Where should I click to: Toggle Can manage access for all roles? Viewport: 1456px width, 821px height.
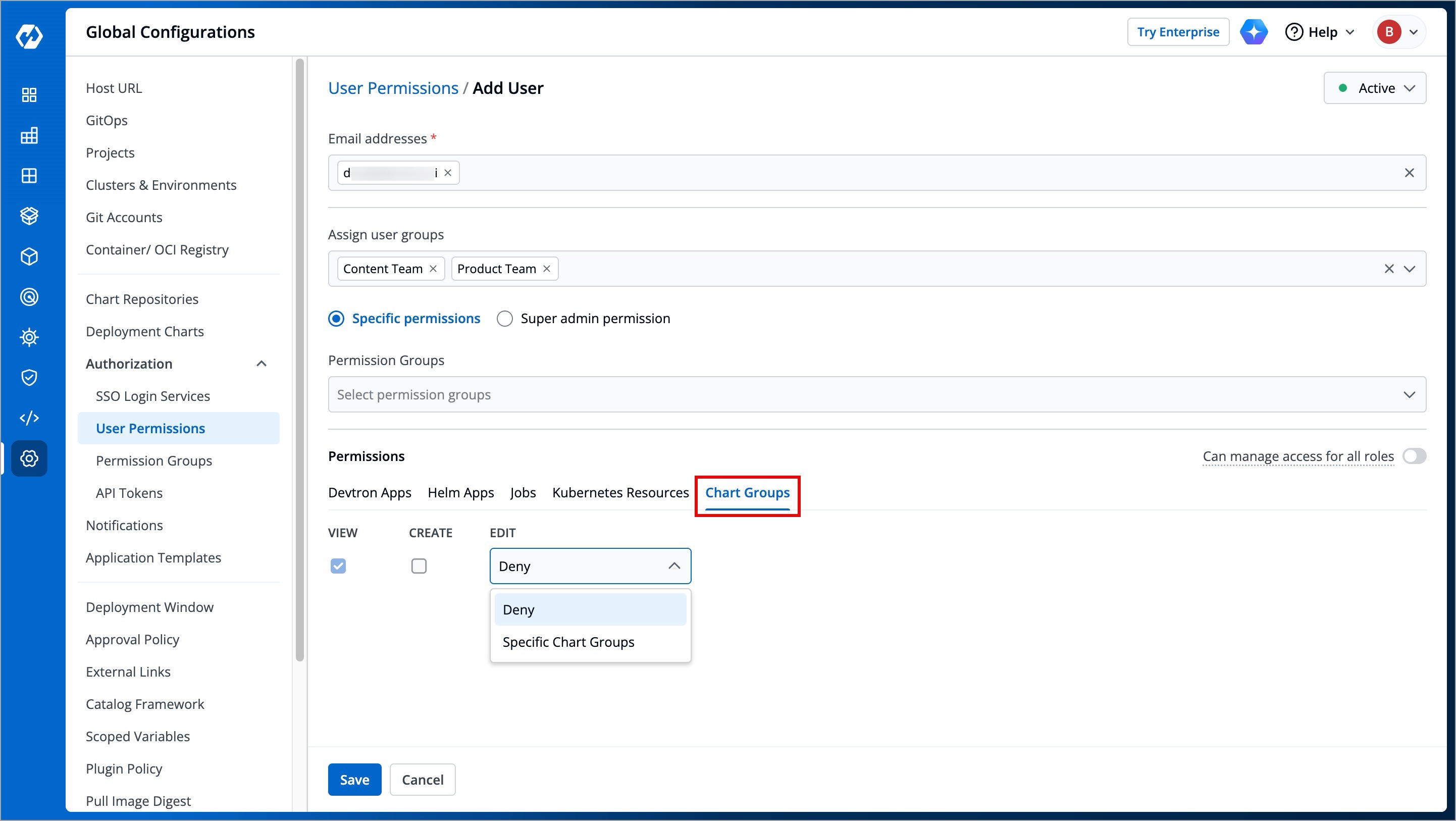pos(1414,456)
